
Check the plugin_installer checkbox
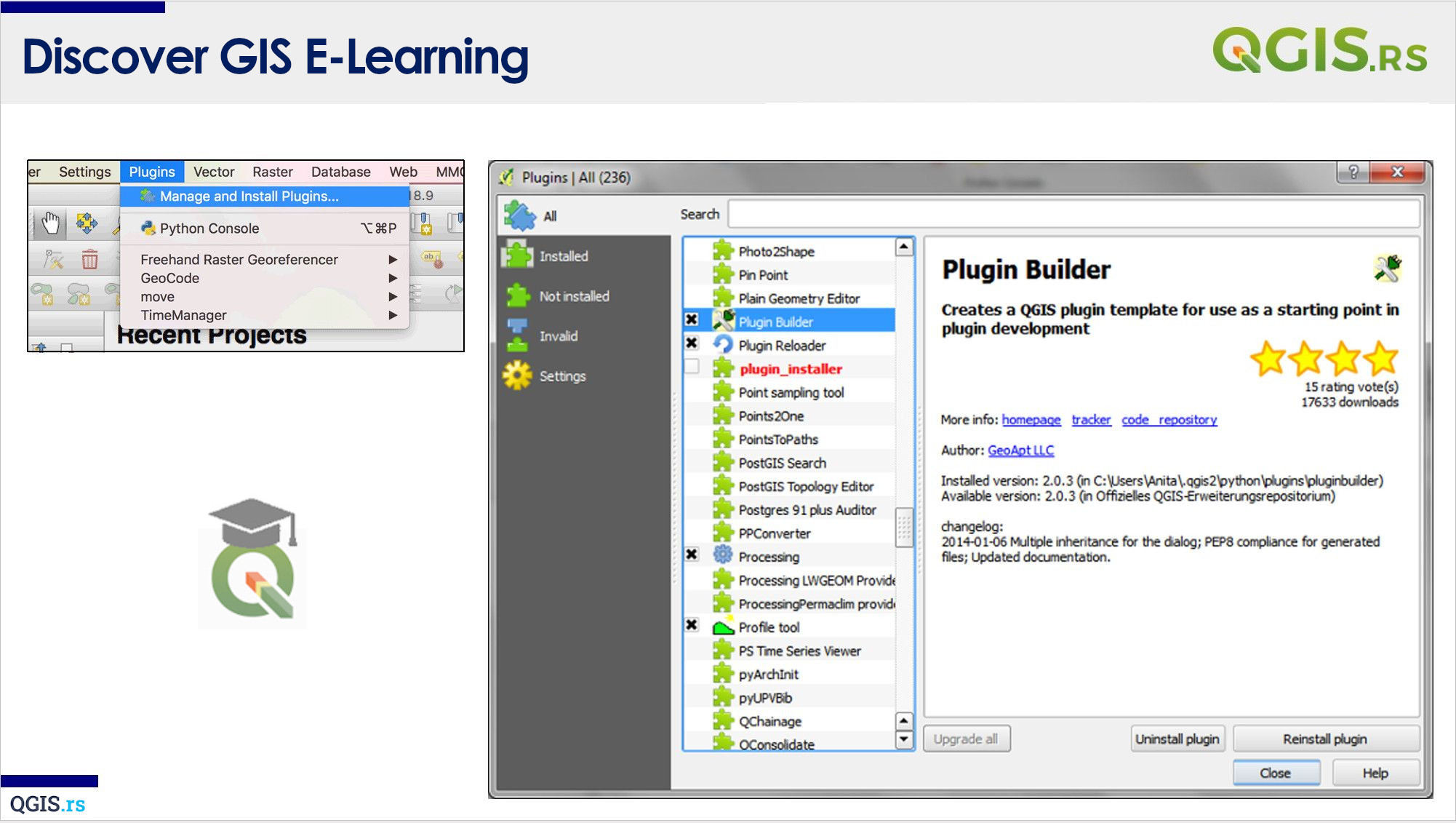[692, 366]
